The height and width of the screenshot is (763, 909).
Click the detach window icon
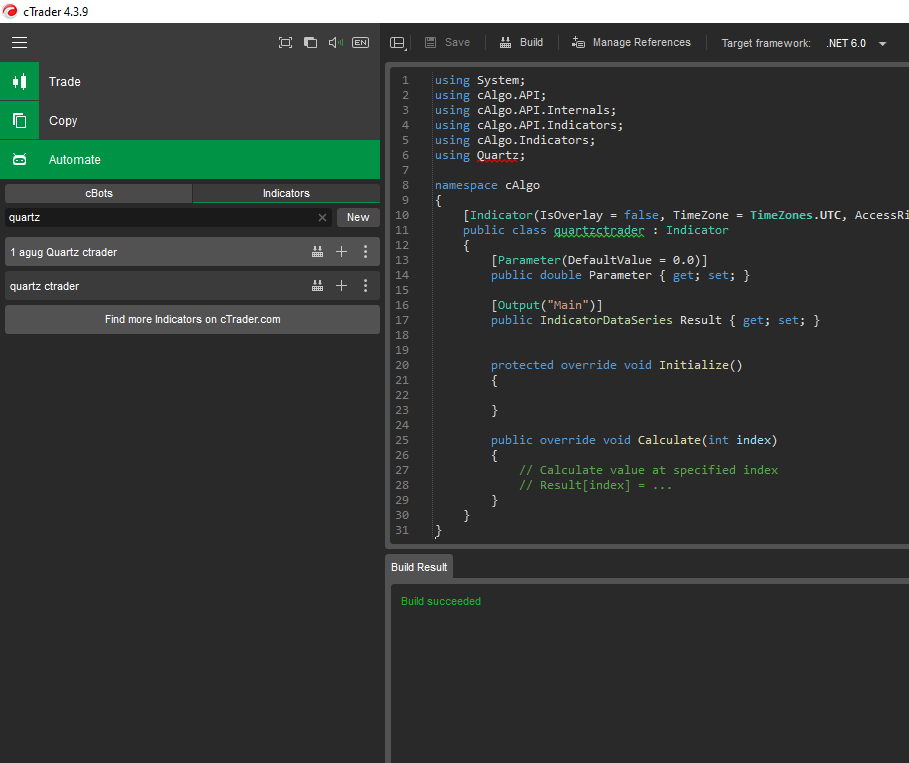click(310, 42)
